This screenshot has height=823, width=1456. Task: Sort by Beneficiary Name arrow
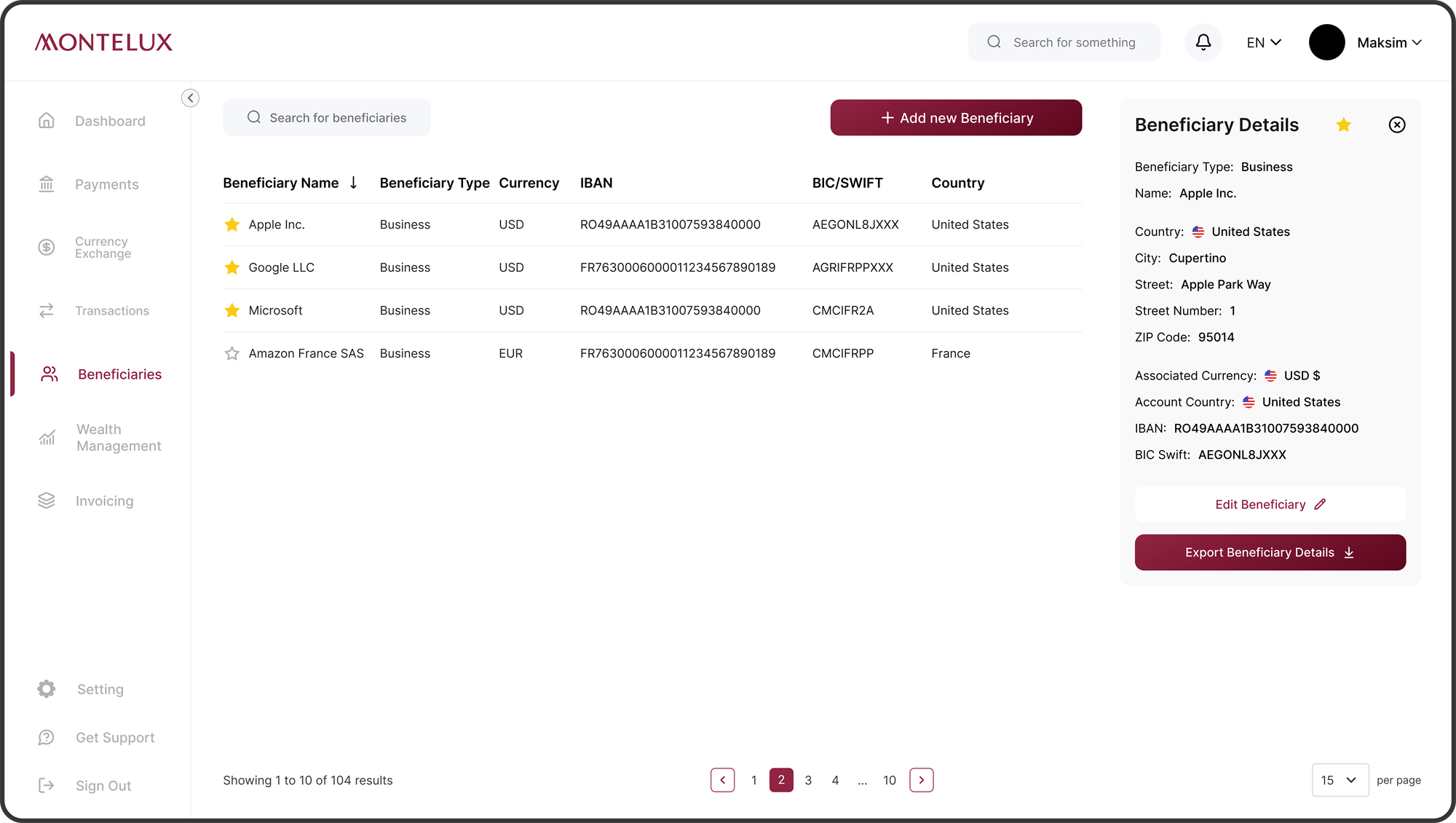click(353, 183)
